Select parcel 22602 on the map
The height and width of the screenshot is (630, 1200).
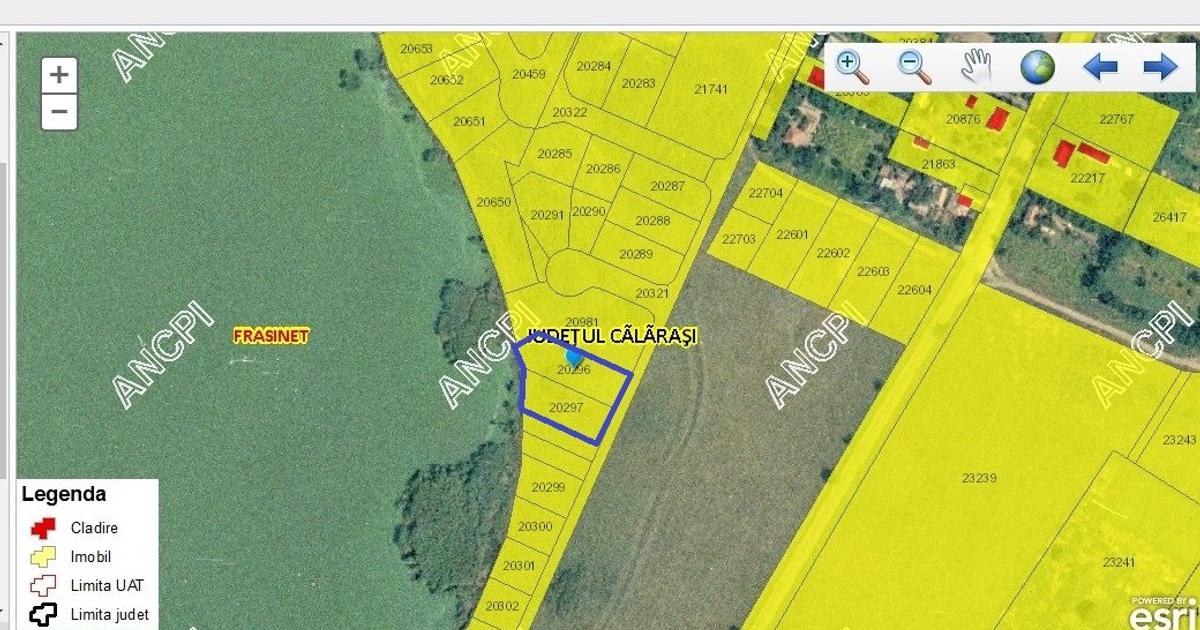click(x=833, y=253)
